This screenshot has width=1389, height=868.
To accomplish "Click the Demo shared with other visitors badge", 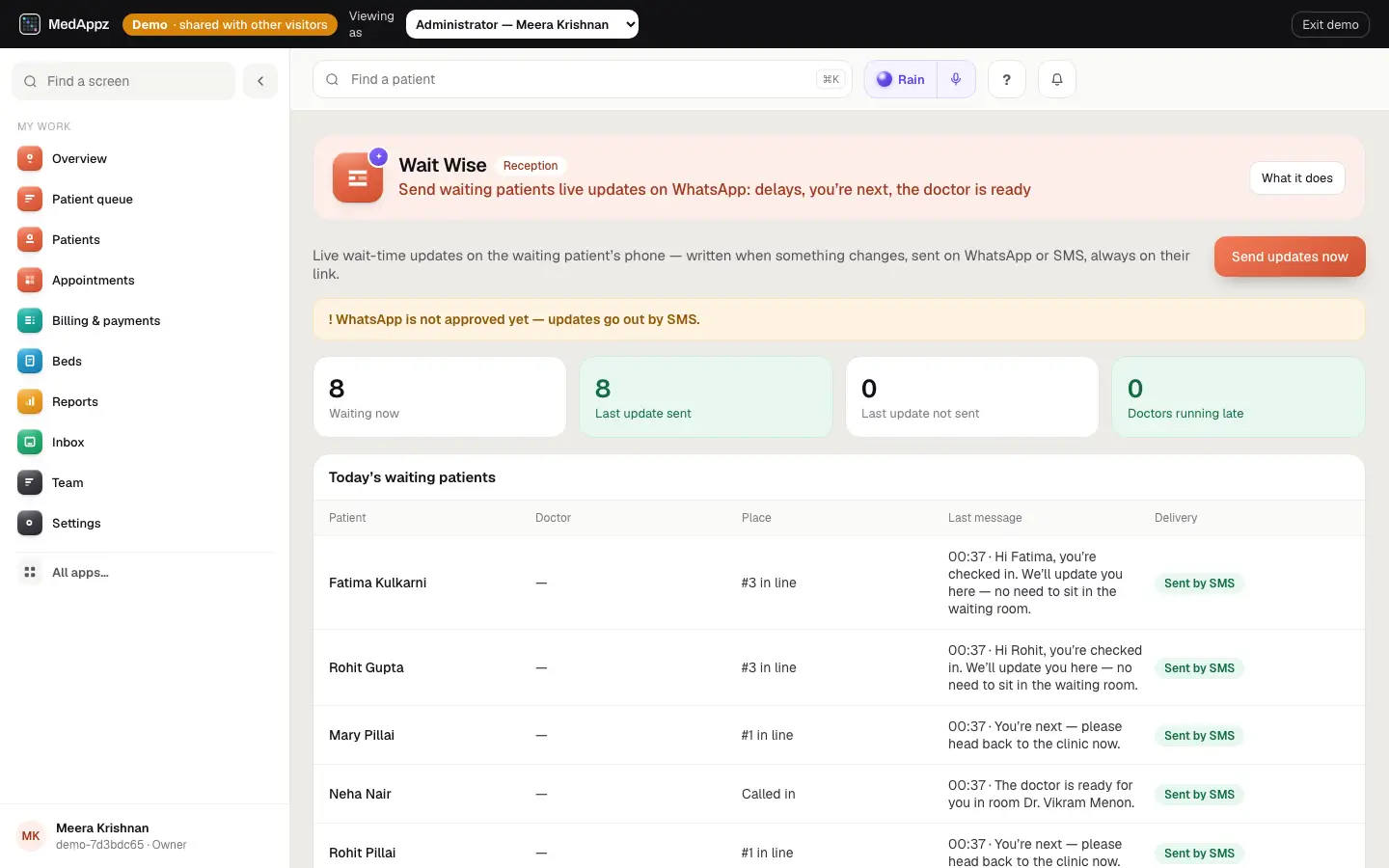I will pyautogui.click(x=230, y=24).
